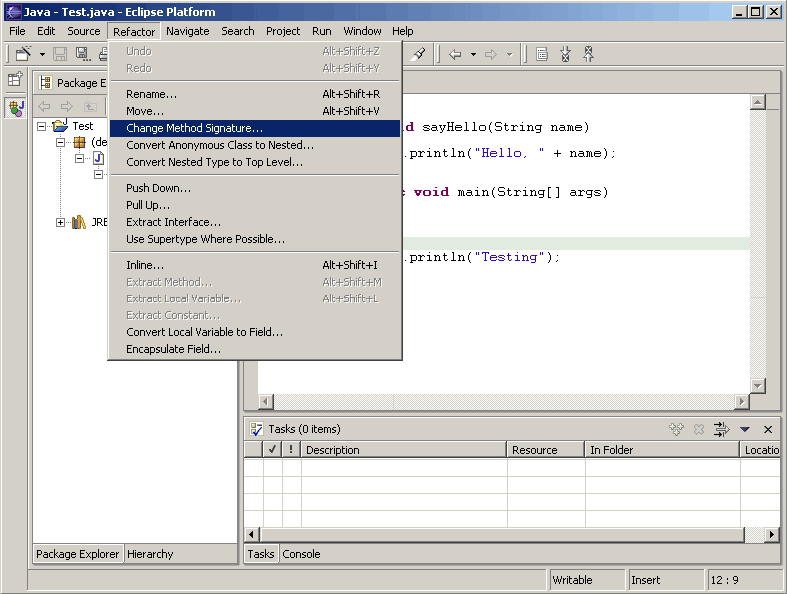
Task: Click the Resource column header
Action: pos(546,450)
